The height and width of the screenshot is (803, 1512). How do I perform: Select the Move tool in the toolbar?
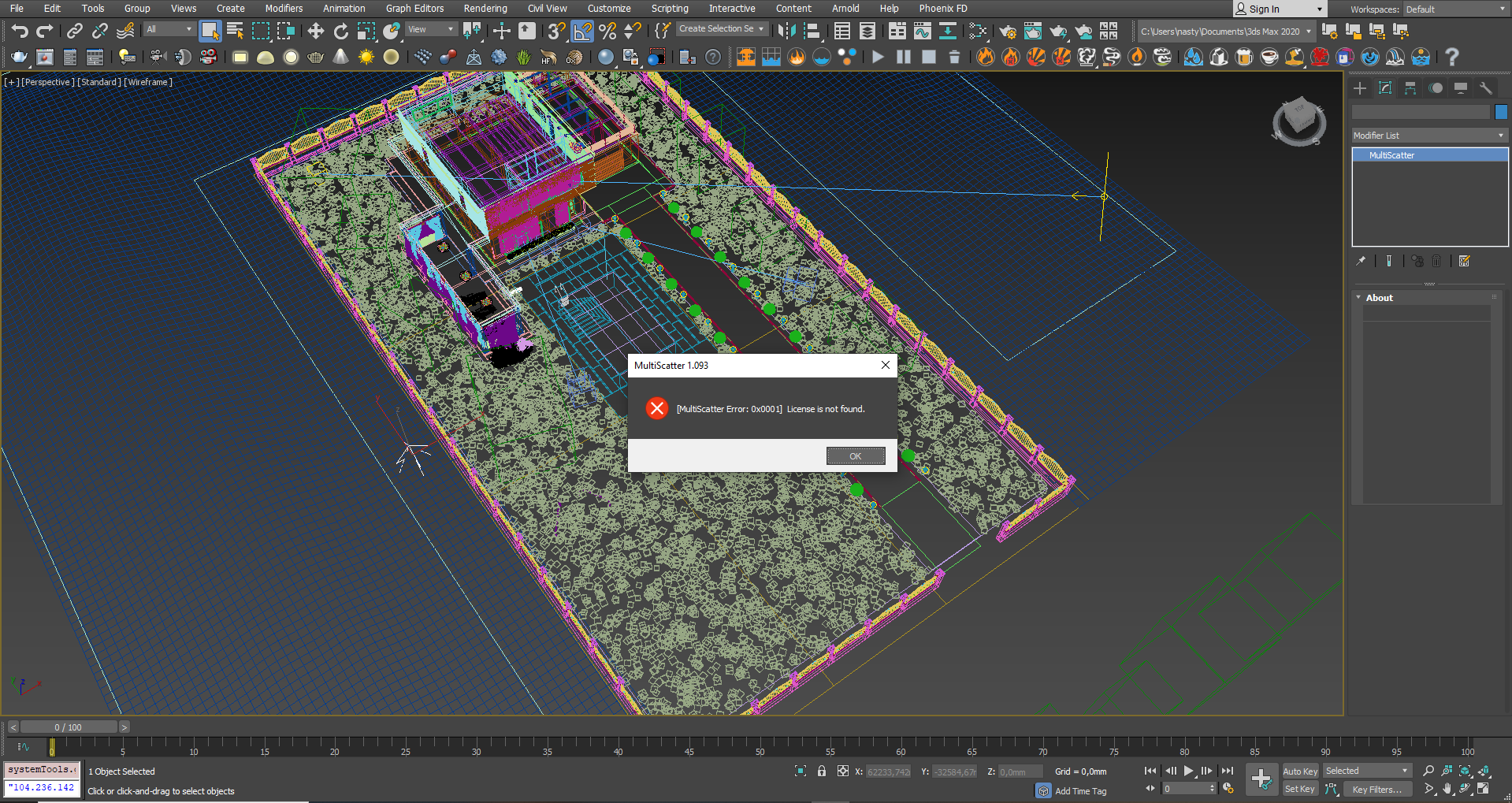click(316, 31)
